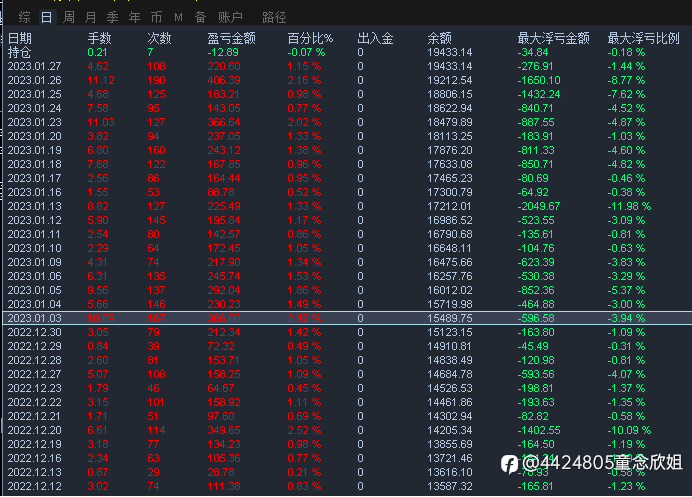The width and height of the screenshot is (692, 497).
Task: Click the -12.89 position profit cell
Action: click(x=223, y=53)
